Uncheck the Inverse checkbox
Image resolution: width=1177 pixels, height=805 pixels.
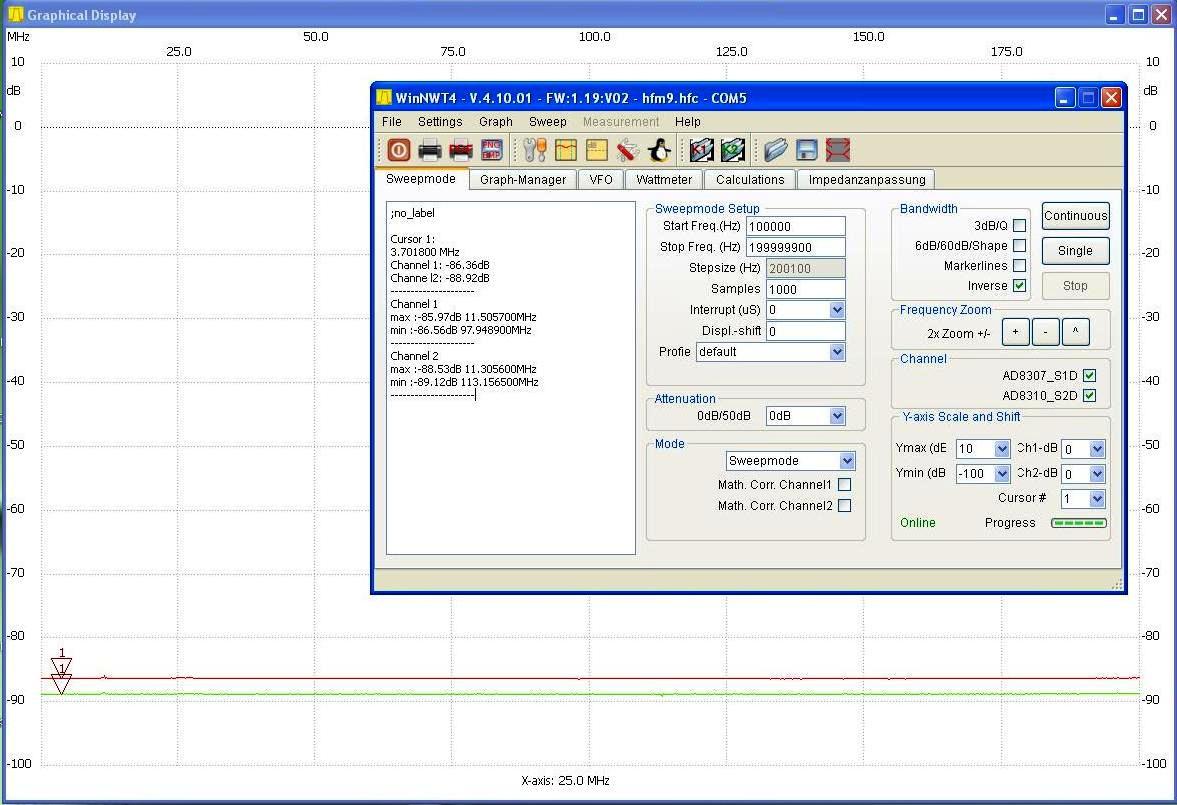click(1019, 286)
